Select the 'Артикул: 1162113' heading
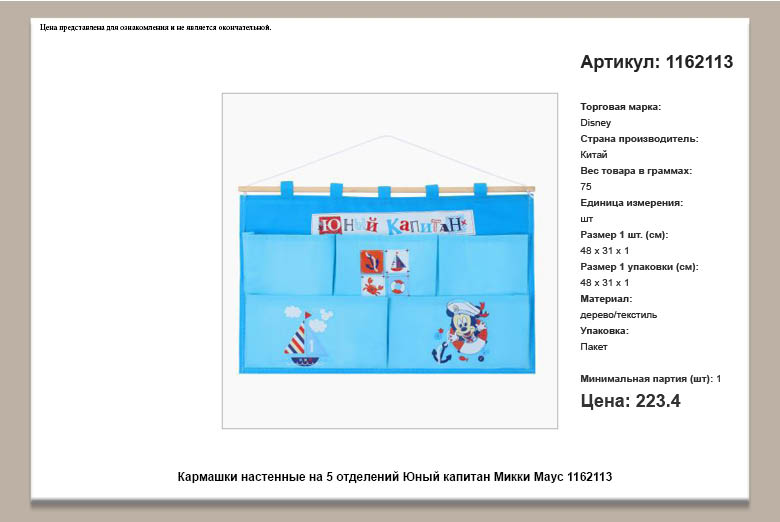 657,62
